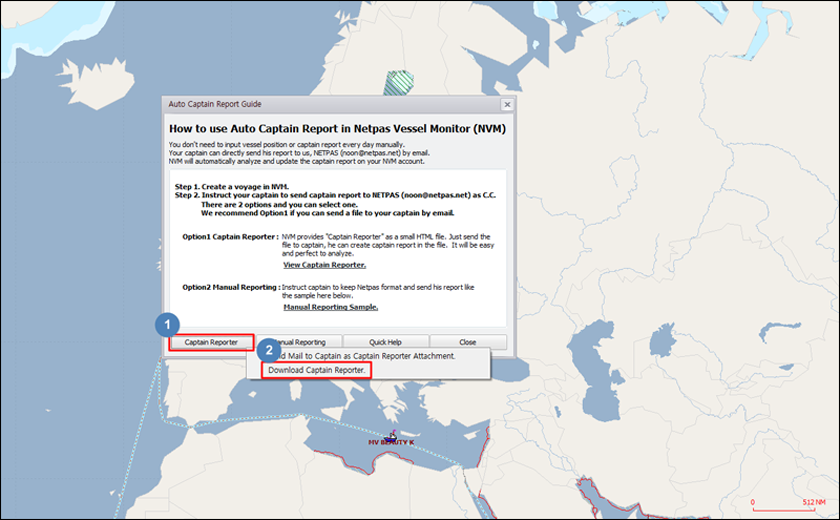This screenshot has height=520, width=840.
Task: Click the 512 NM map scale label
Action: tap(814, 502)
